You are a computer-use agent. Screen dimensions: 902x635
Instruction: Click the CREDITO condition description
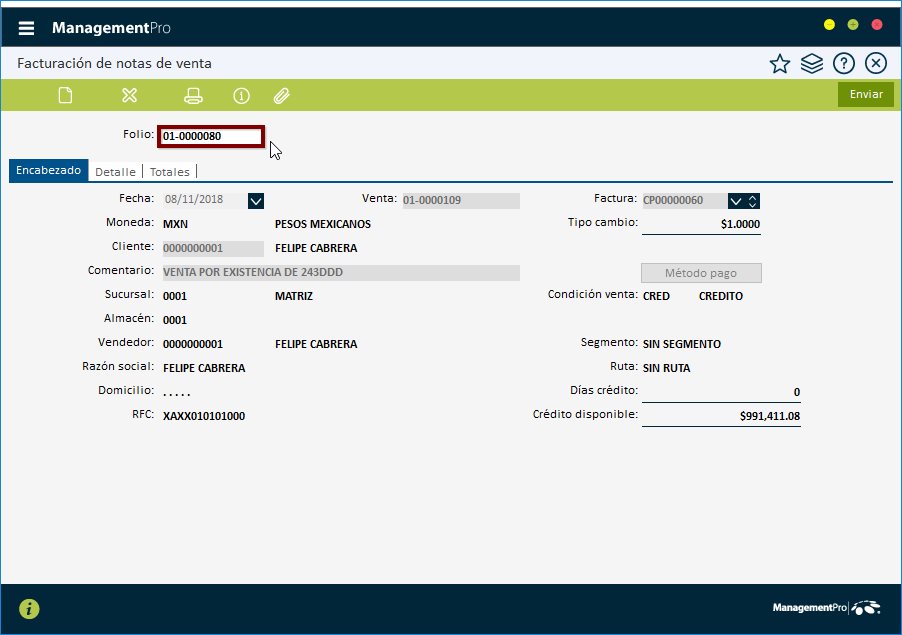pyautogui.click(x=721, y=296)
